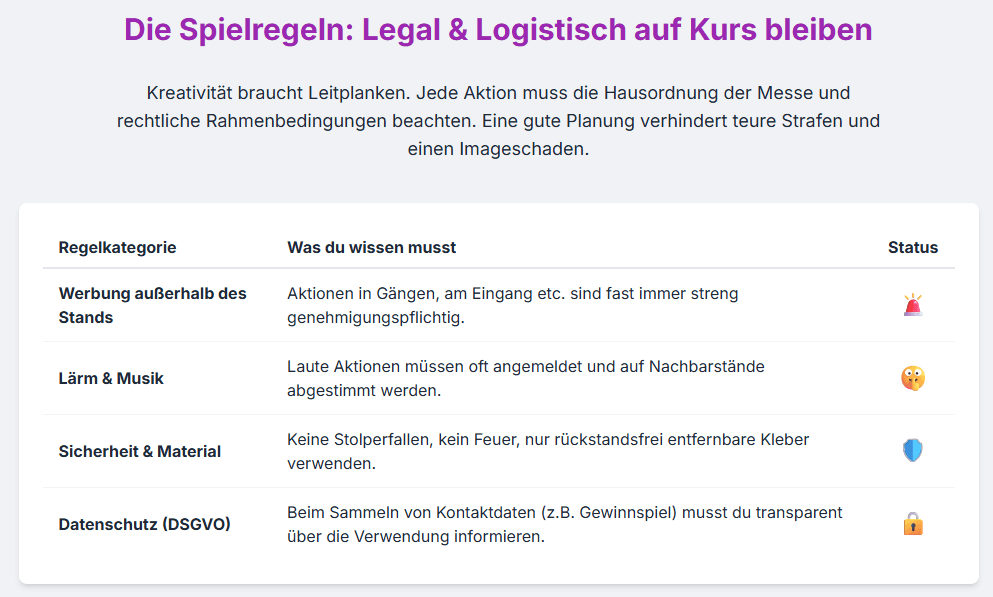Click the padlock status icon
The image size is (993, 597).
[x=912, y=524]
